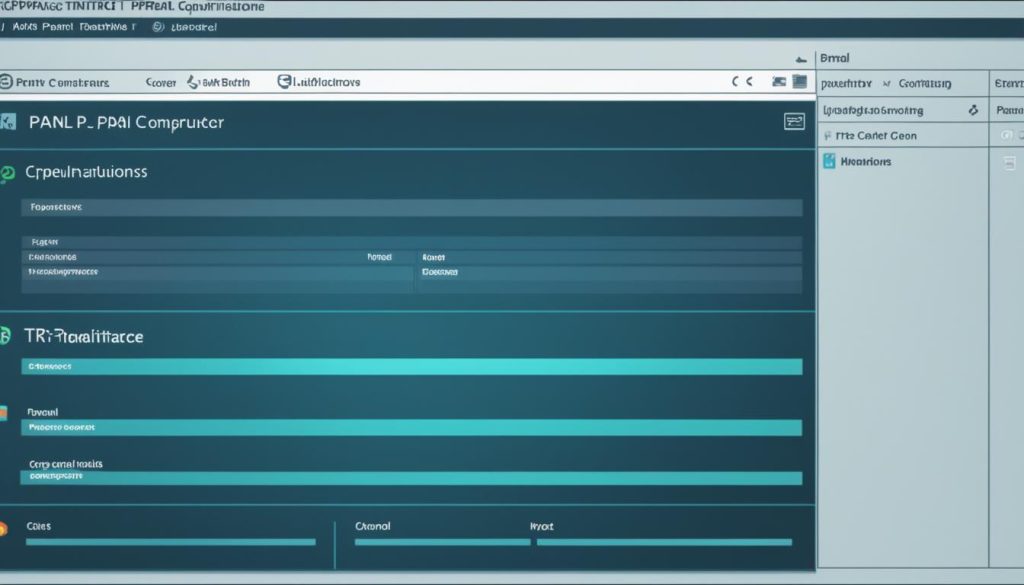Open the Tbestrivs menu

point(103,27)
